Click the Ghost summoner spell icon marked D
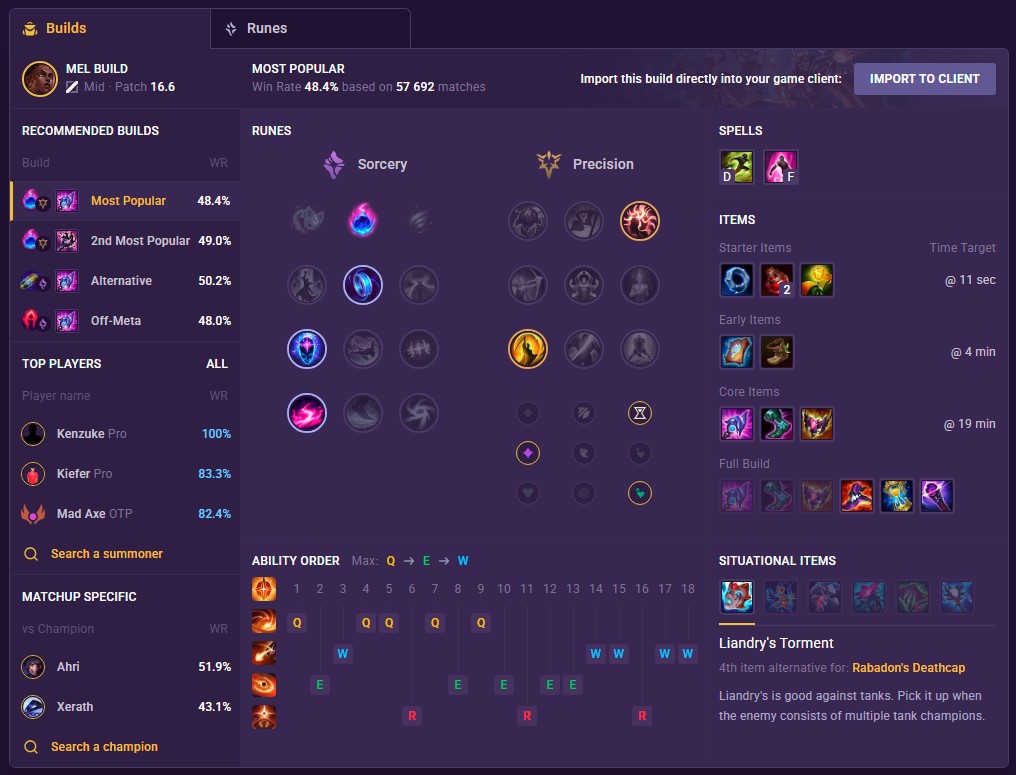Viewport: 1016px width, 775px height. [x=737, y=167]
